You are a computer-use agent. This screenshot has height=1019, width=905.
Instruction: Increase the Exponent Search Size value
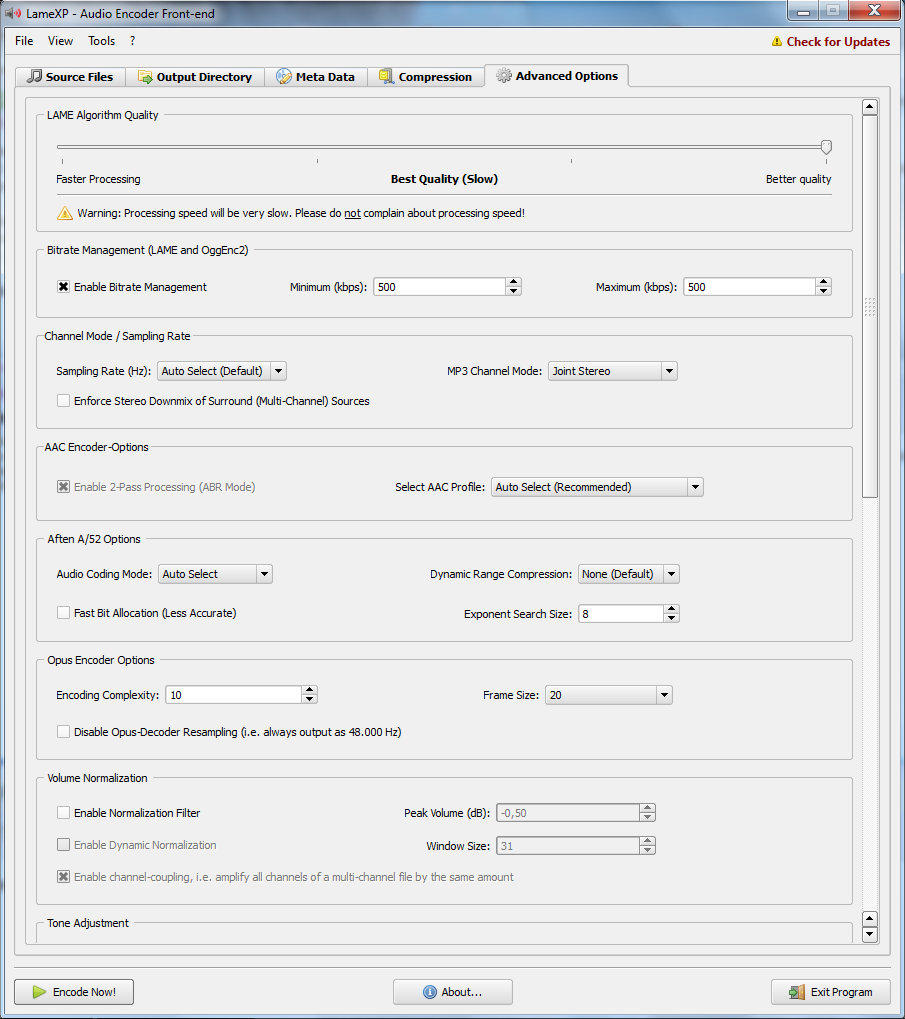point(672,609)
